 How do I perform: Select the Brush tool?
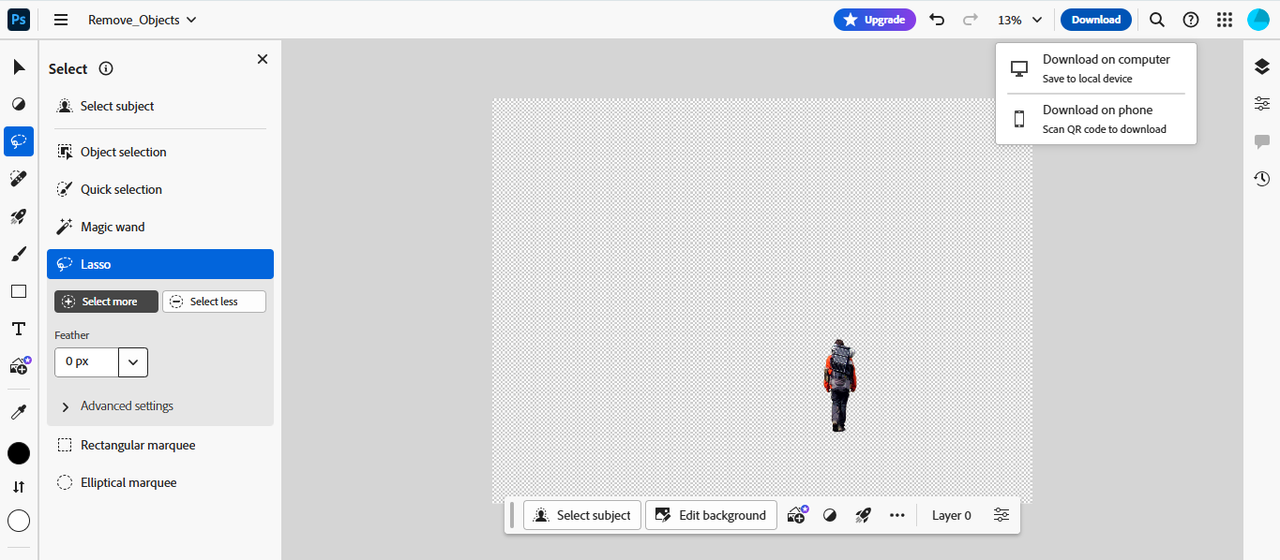coord(18,254)
